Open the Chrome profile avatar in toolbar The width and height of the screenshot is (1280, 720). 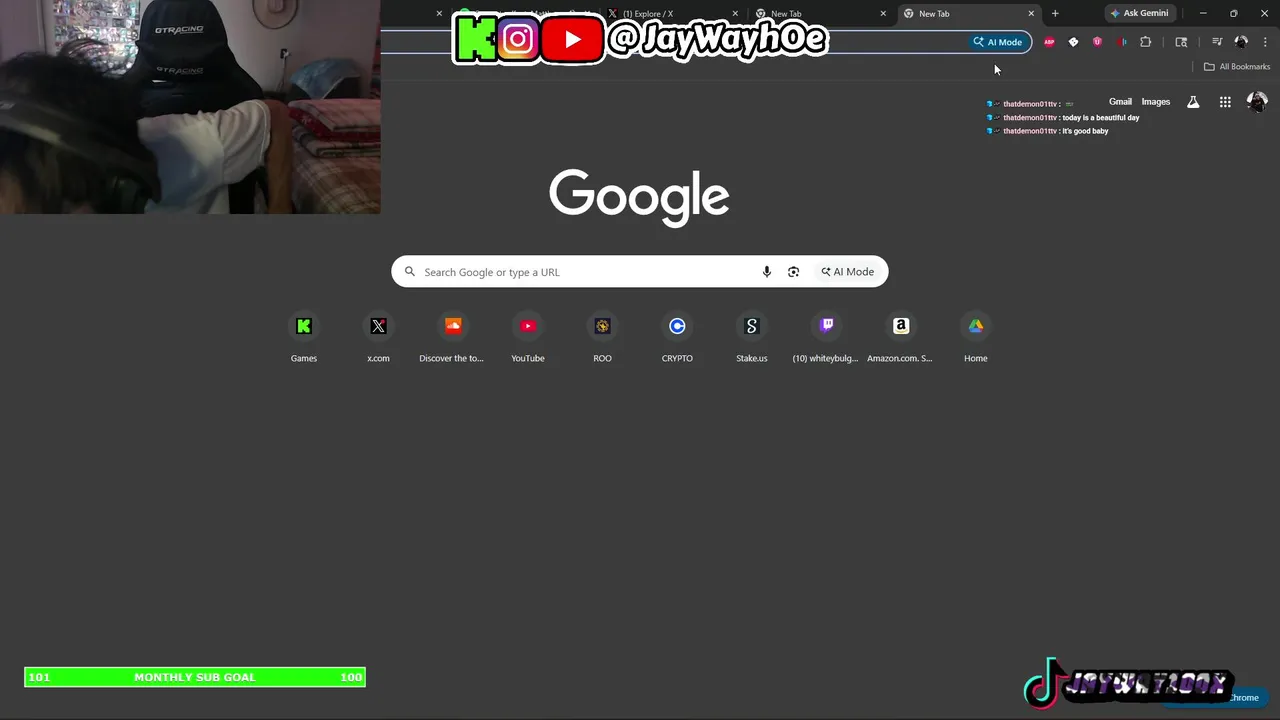[1241, 42]
